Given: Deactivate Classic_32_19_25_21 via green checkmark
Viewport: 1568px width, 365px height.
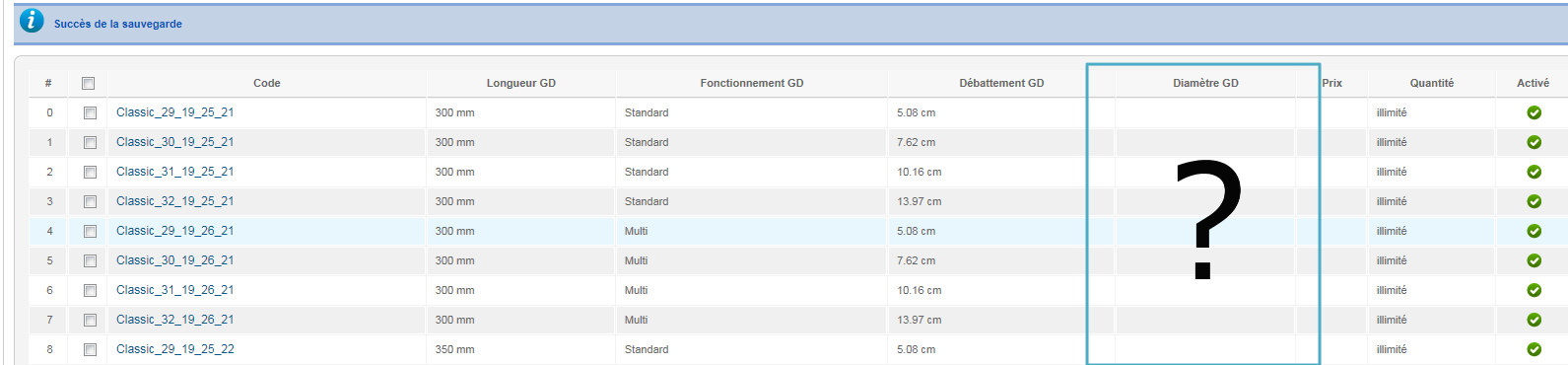Looking at the screenshot, I should pyautogui.click(x=1534, y=201).
